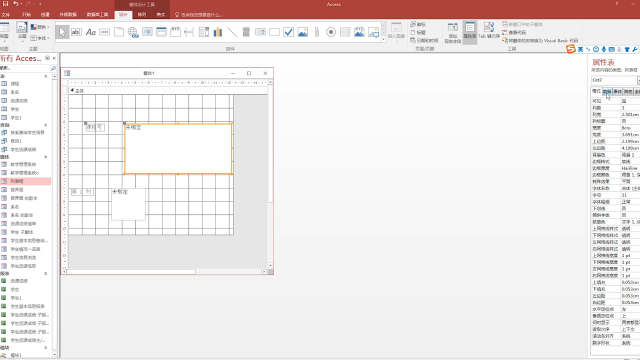Choose the Web Browser control tool
Viewport: 640px width, 360px height.
pos(147,32)
